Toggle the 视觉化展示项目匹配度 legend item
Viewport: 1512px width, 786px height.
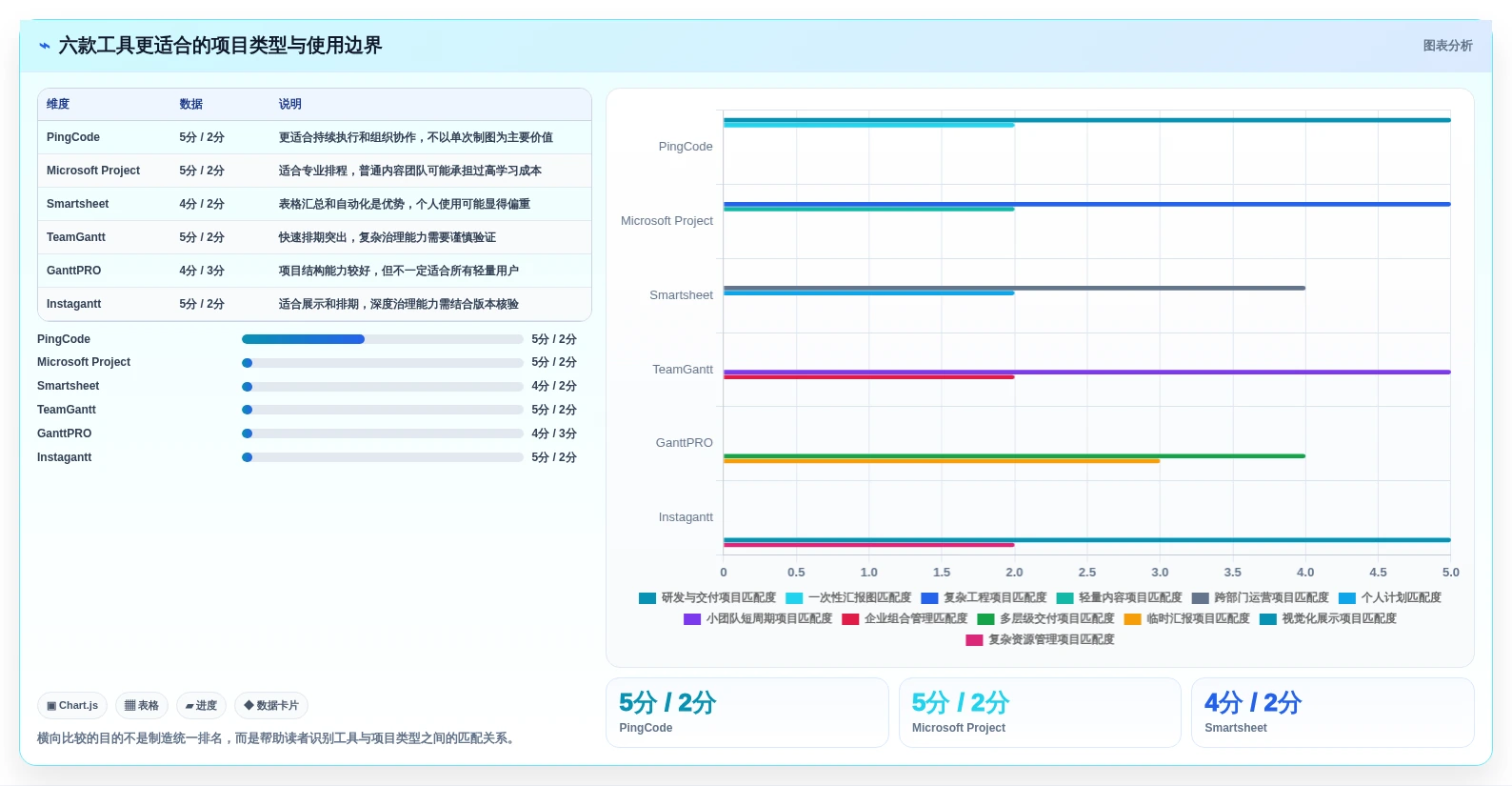click(x=1327, y=619)
